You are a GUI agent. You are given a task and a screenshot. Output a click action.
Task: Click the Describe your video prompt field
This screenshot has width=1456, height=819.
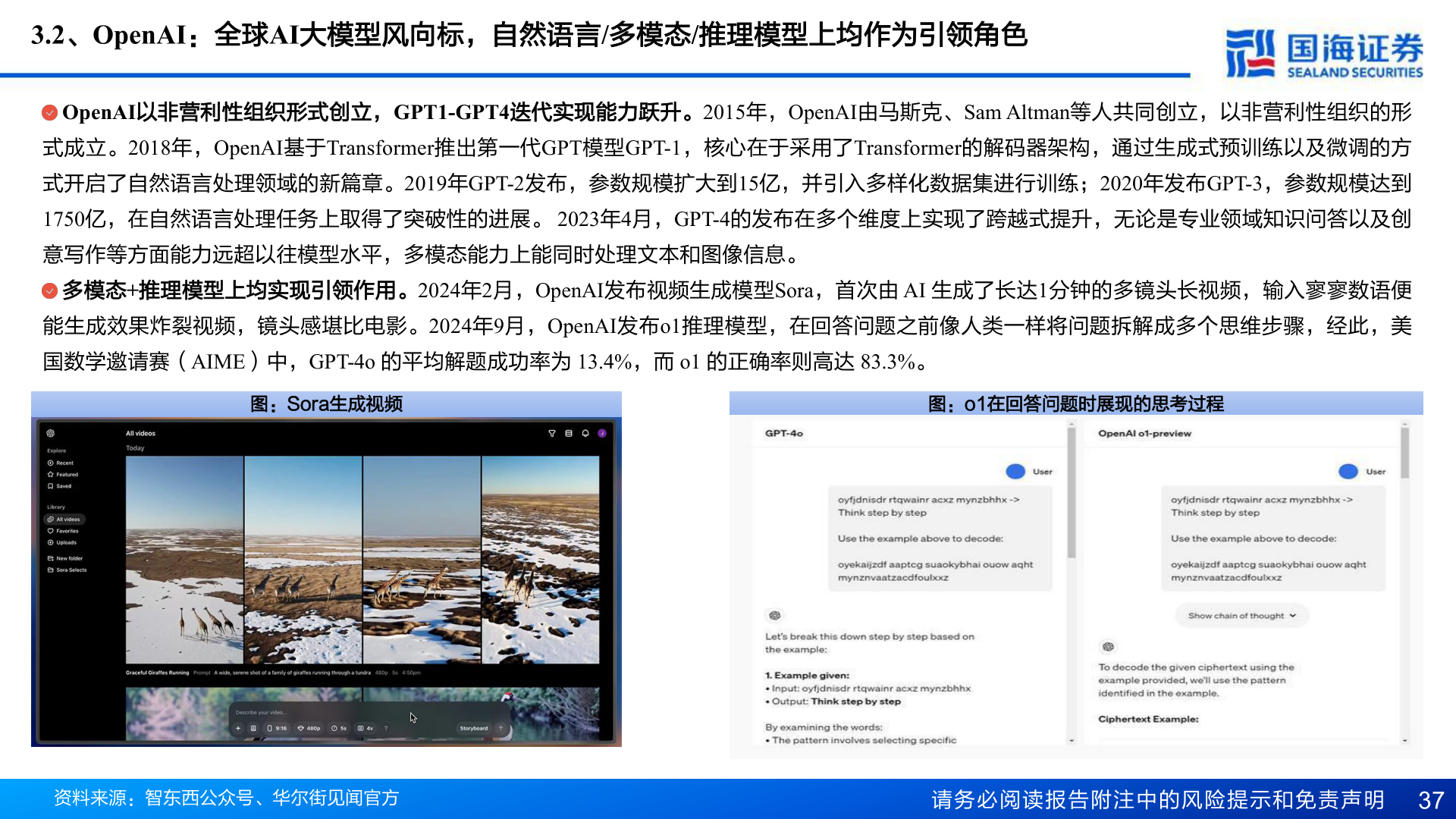pos(260,713)
